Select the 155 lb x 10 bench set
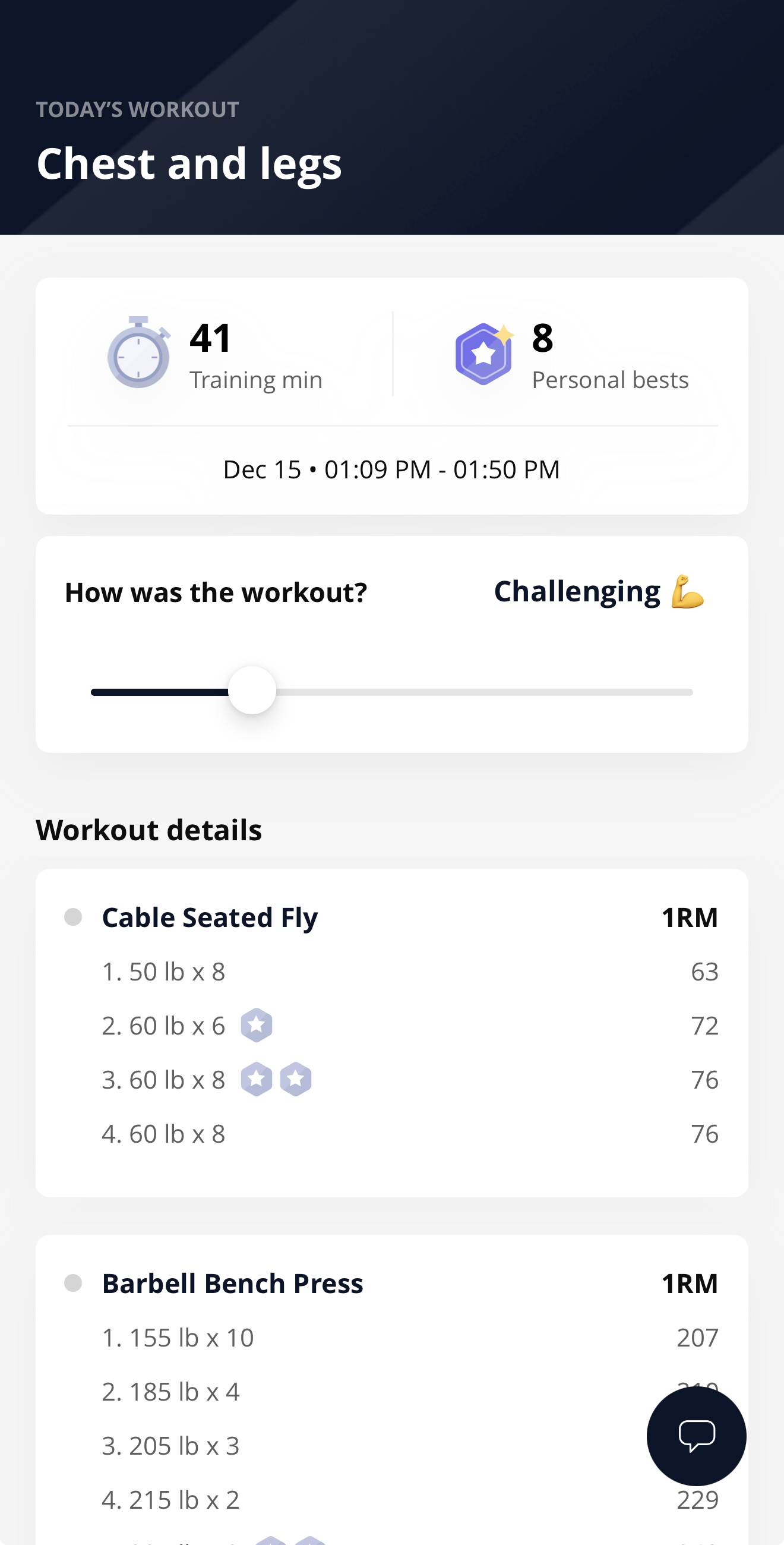 (178, 1338)
